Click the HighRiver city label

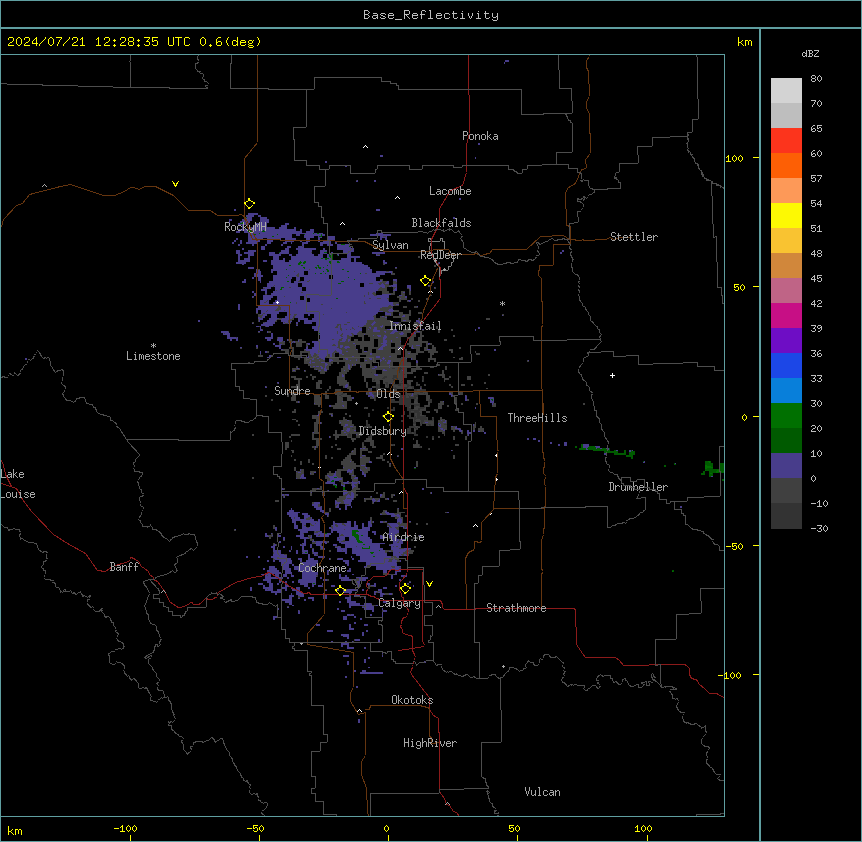(x=430, y=743)
